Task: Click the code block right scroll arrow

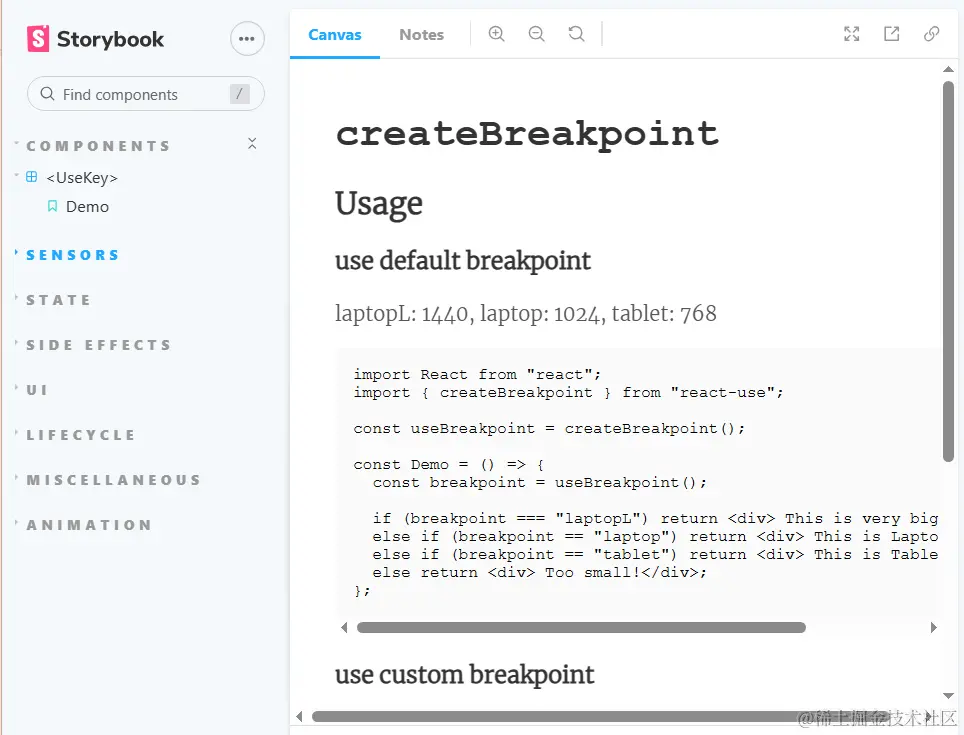Action: pos(933,627)
